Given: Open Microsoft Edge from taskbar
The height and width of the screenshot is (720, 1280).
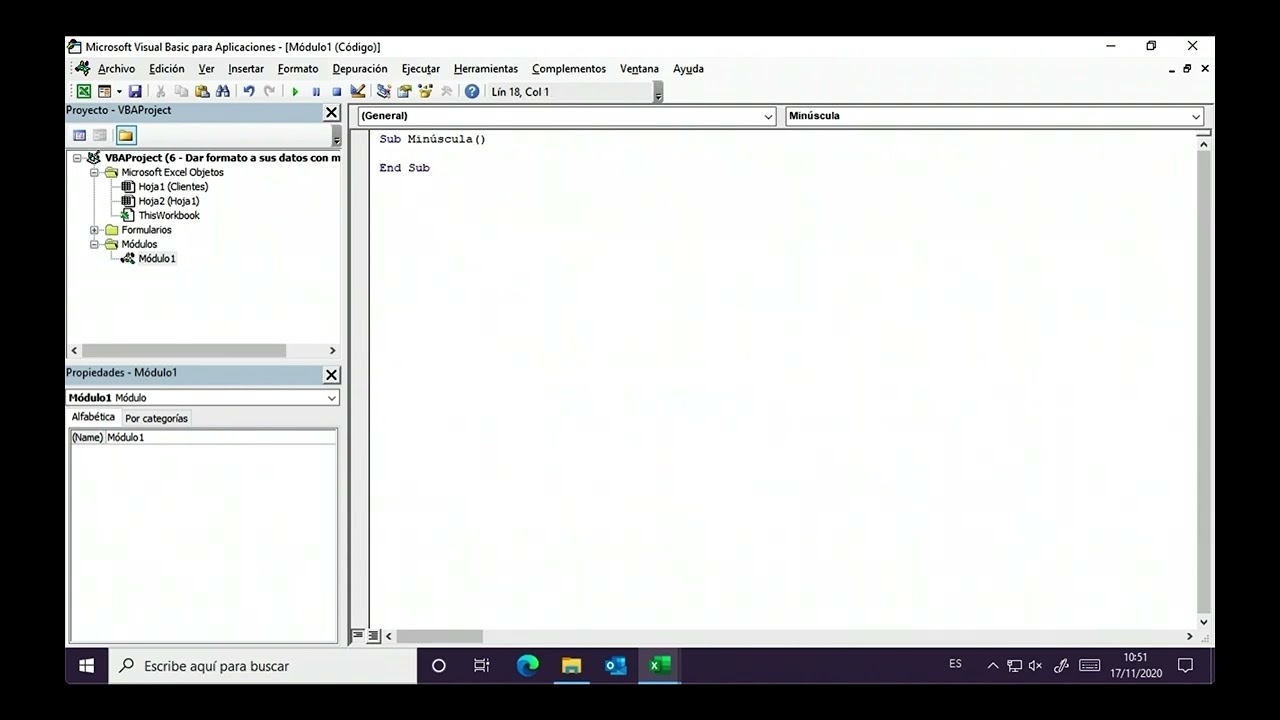Looking at the screenshot, I should coord(527,666).
